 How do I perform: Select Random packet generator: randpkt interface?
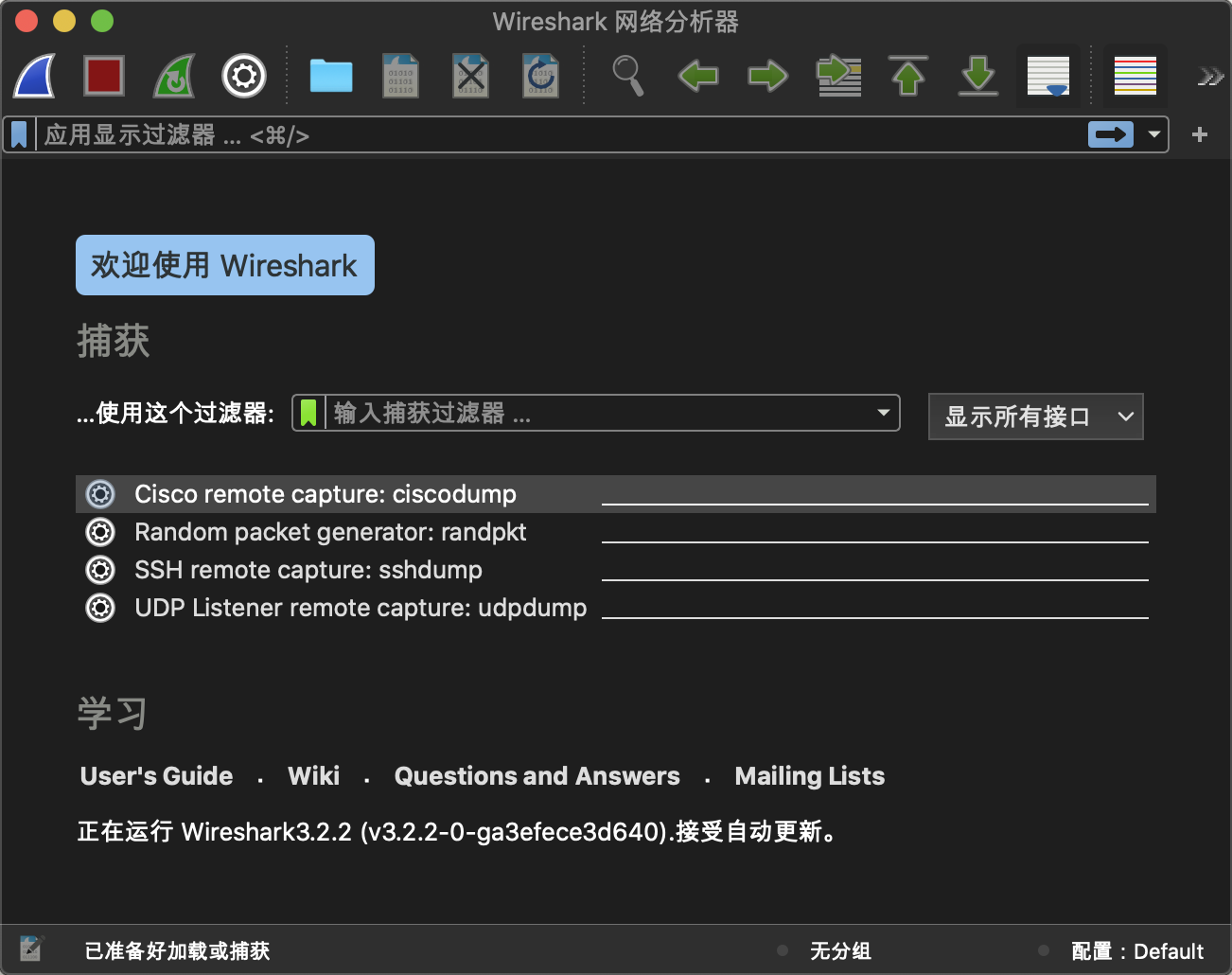[x=616, y=532]
